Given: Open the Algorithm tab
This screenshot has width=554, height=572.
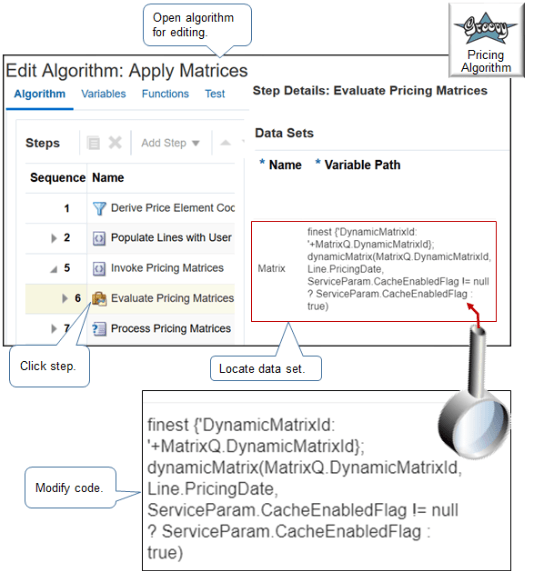Looking at the screenshot, I should (40, 94).
